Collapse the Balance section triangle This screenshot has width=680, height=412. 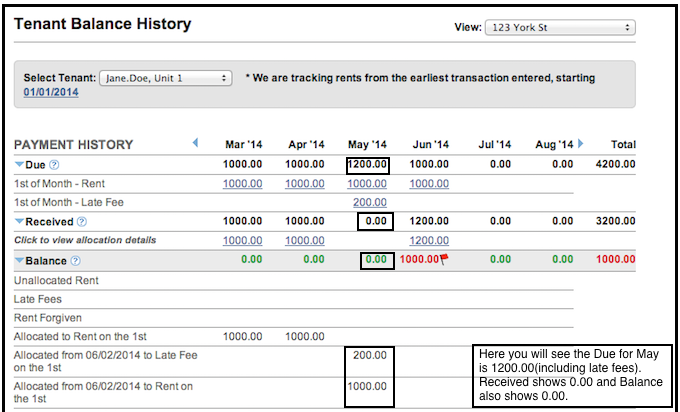tap(19, 260)
